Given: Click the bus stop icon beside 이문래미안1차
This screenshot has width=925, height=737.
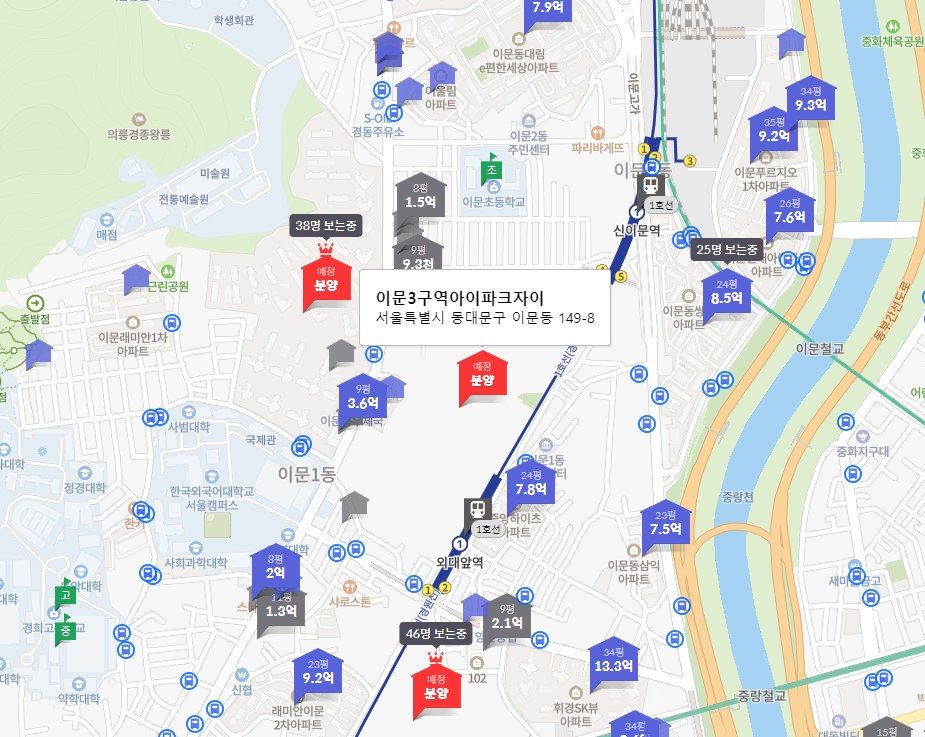Looking at the screenshot, I should [x=172, y=323].
